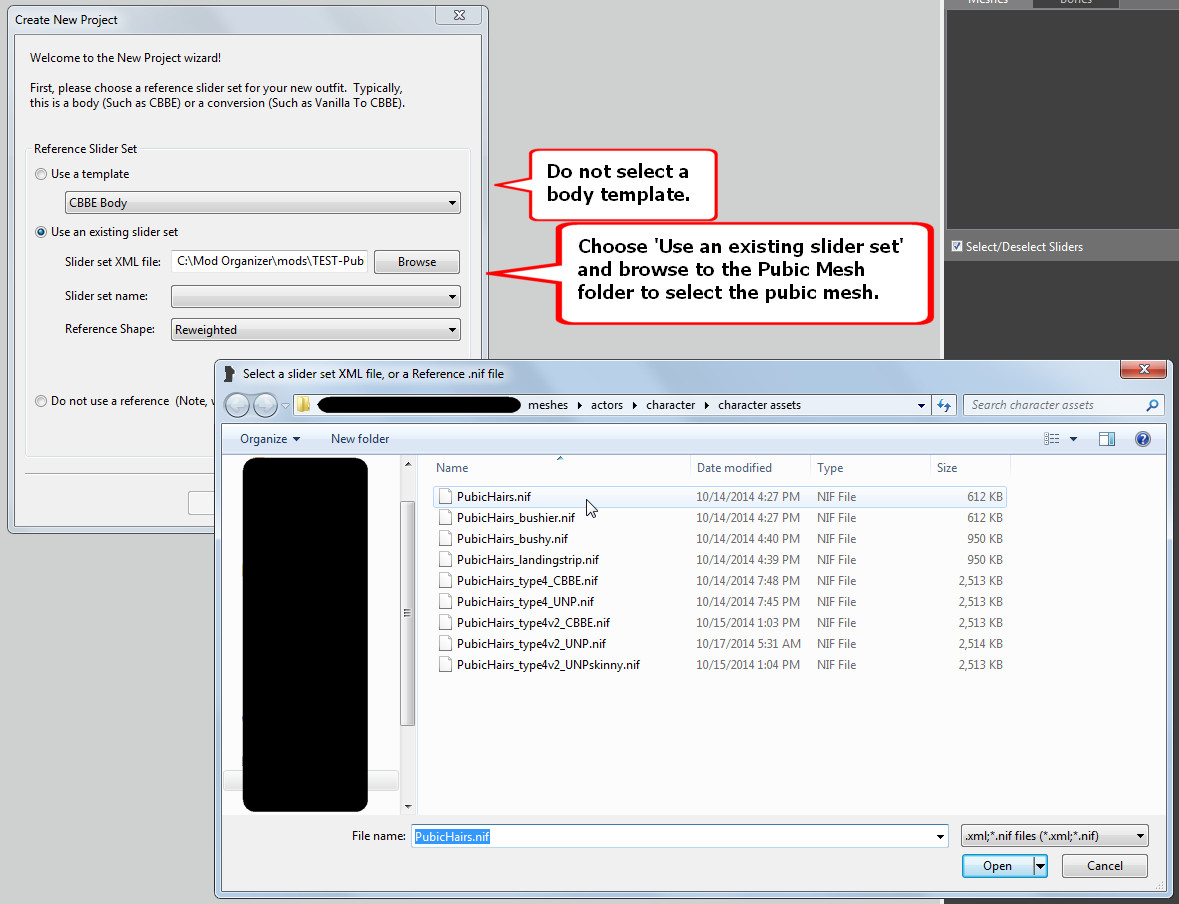The height and width of the screenshot is (904, 1179).
Task: Open the Organize menu
Action: point(270,439)
